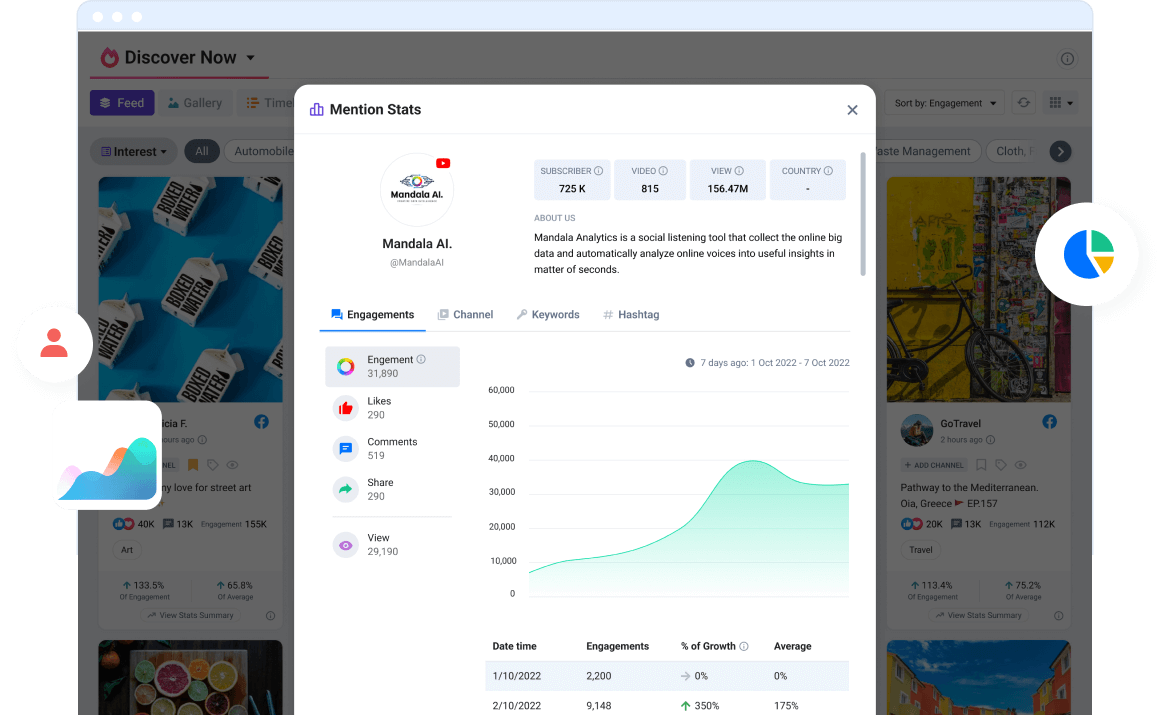Open the page info icon at top right
The width and height of the screenshot is (1168, 716).
1067,59
